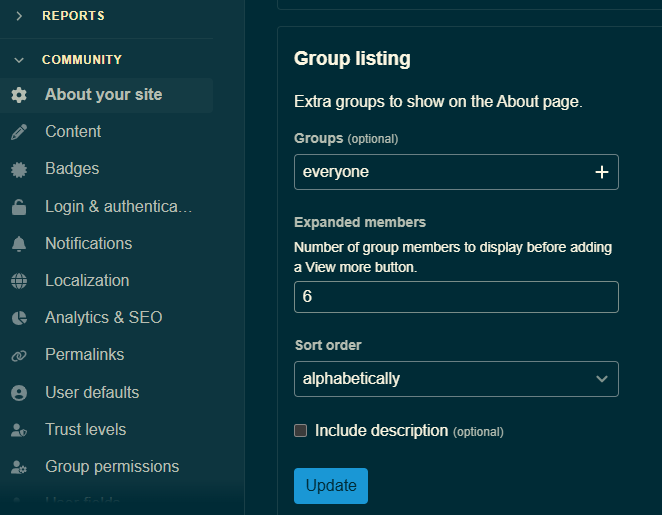
Task: Click the gear icon for About your site
Action: point(19,95)
